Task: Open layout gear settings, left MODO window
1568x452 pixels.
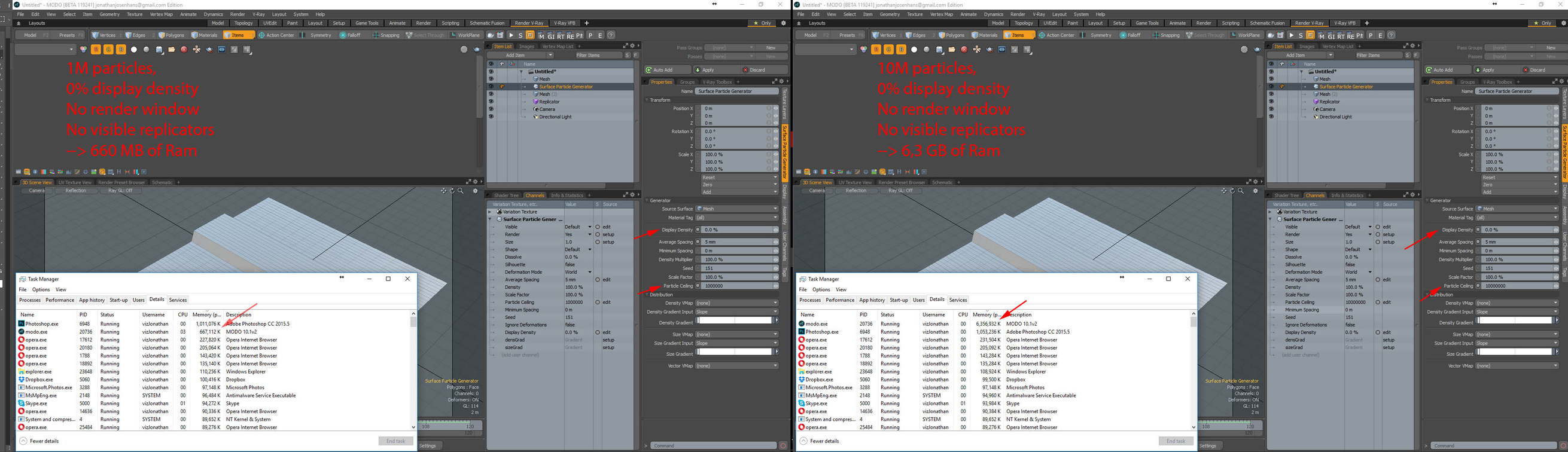Action: coord(783,23)
